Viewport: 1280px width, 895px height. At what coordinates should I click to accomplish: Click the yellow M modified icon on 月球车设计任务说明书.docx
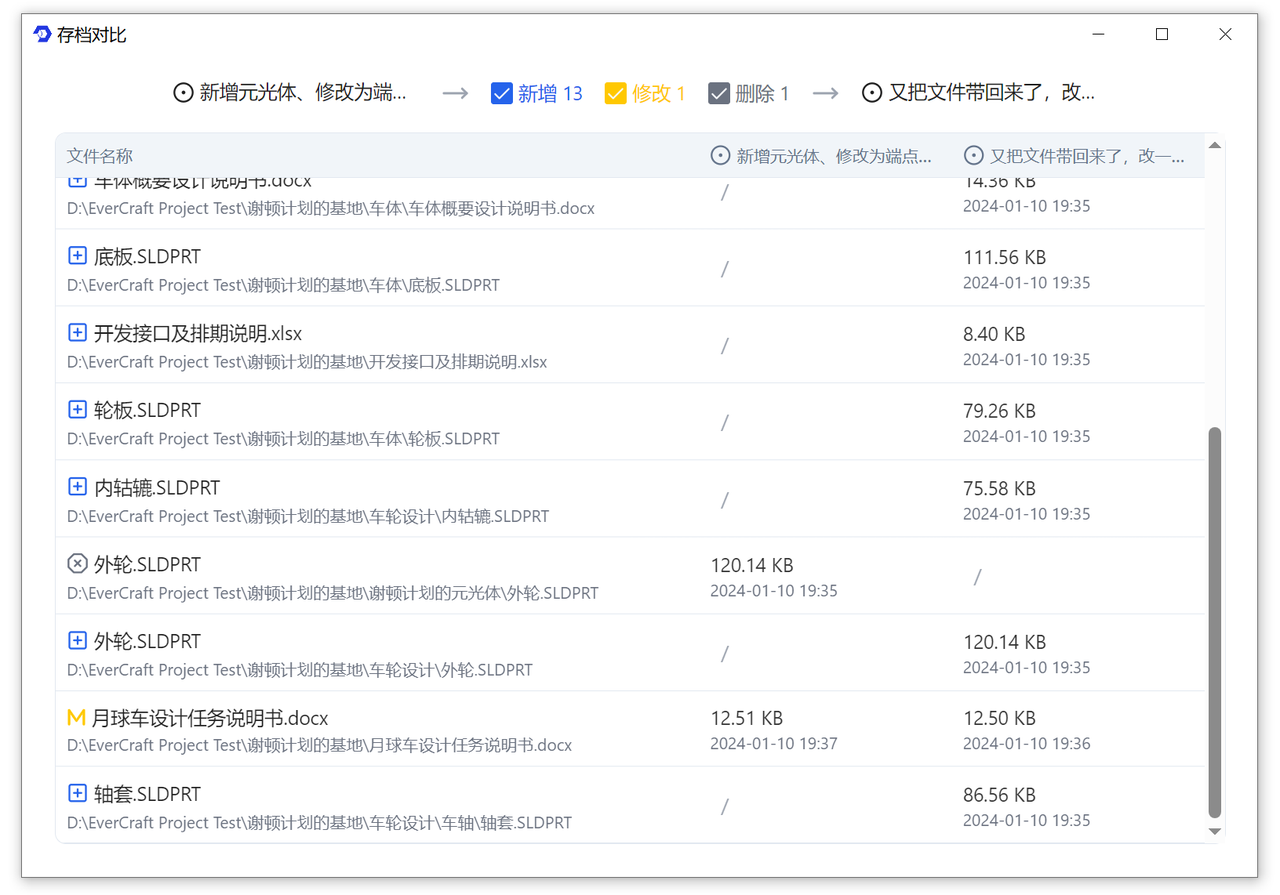click(78, 717)
